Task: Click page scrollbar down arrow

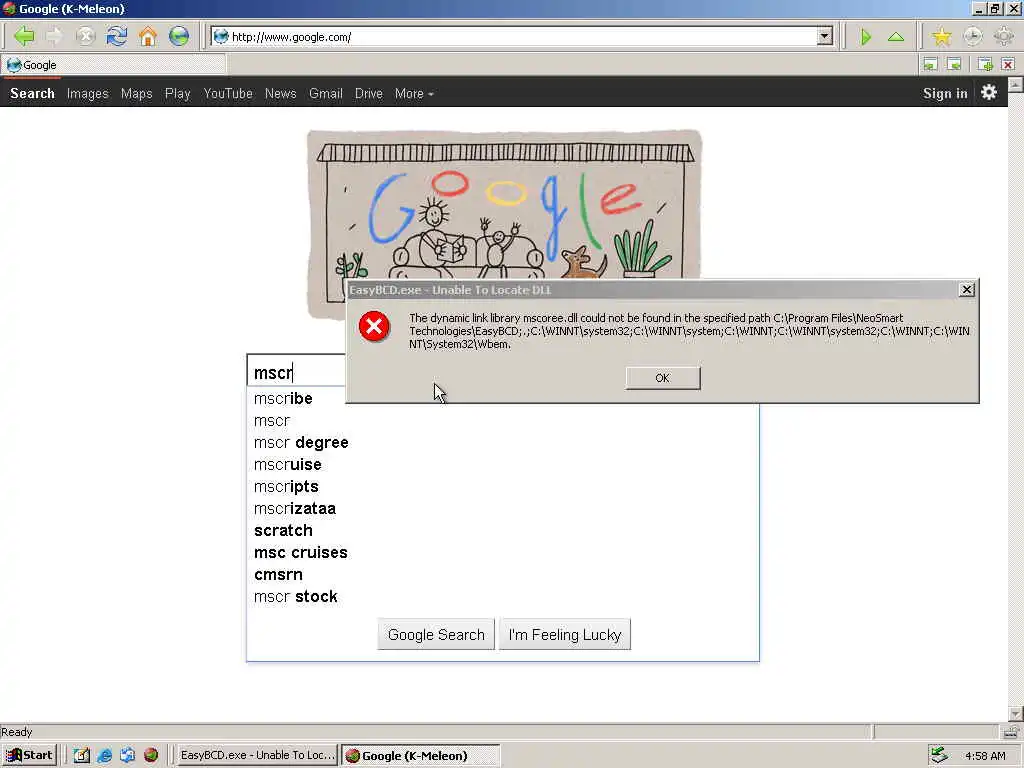Action: [1016, 714]
